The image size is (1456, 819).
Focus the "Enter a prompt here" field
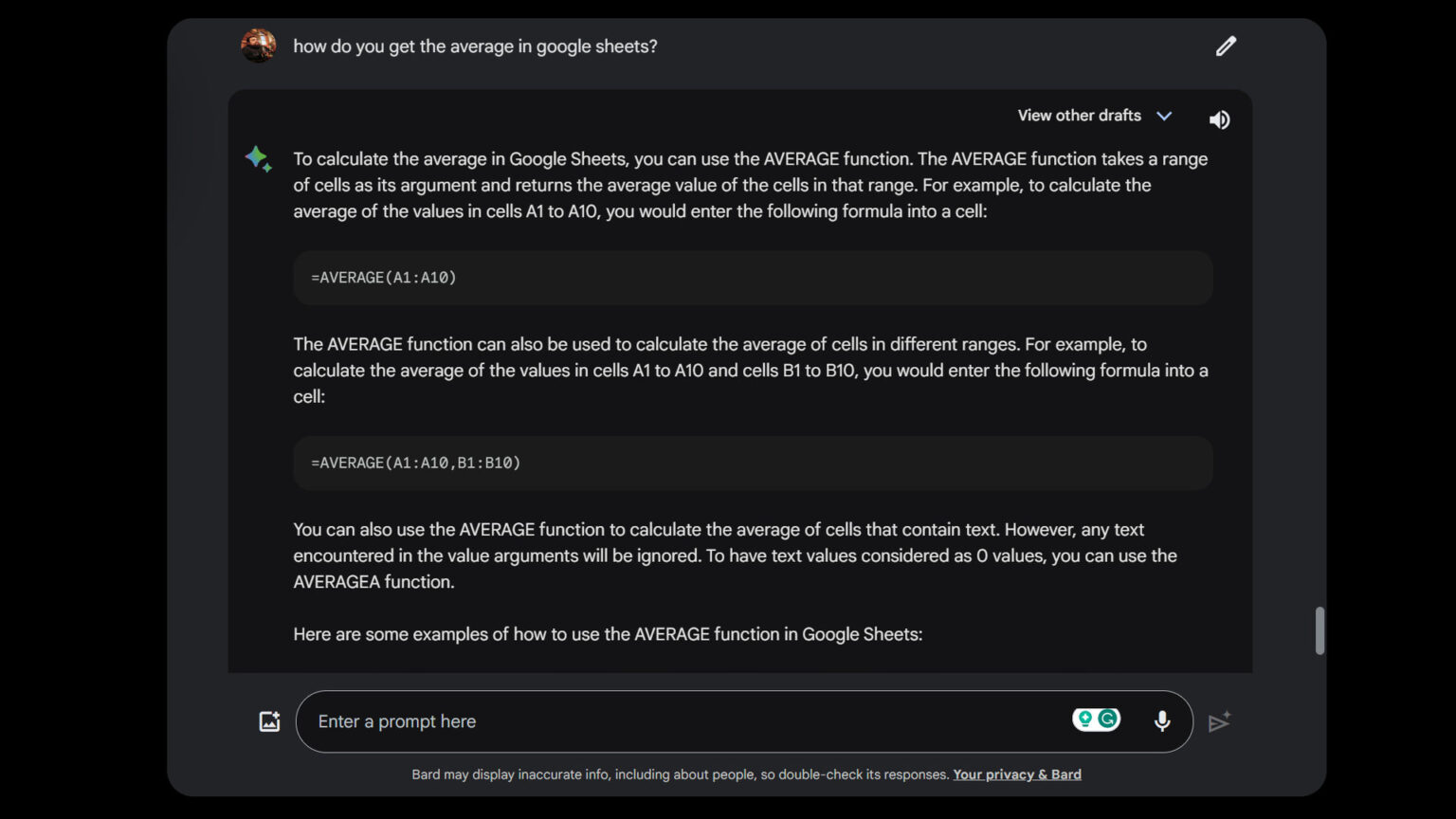[682, 721]
